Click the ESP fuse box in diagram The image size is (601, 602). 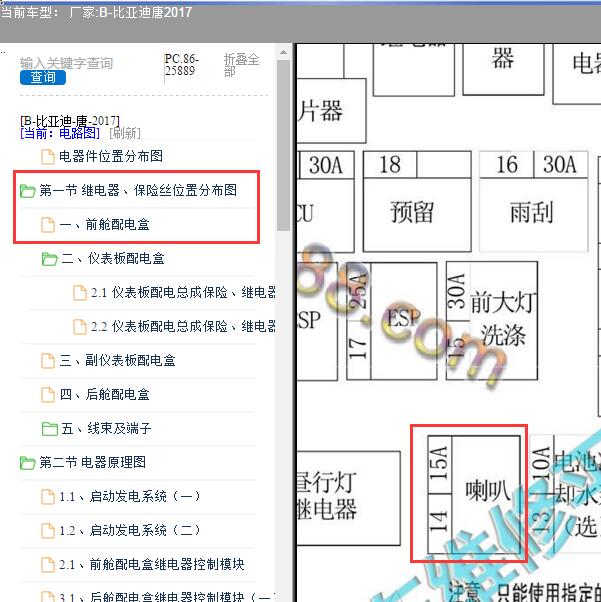392,321
